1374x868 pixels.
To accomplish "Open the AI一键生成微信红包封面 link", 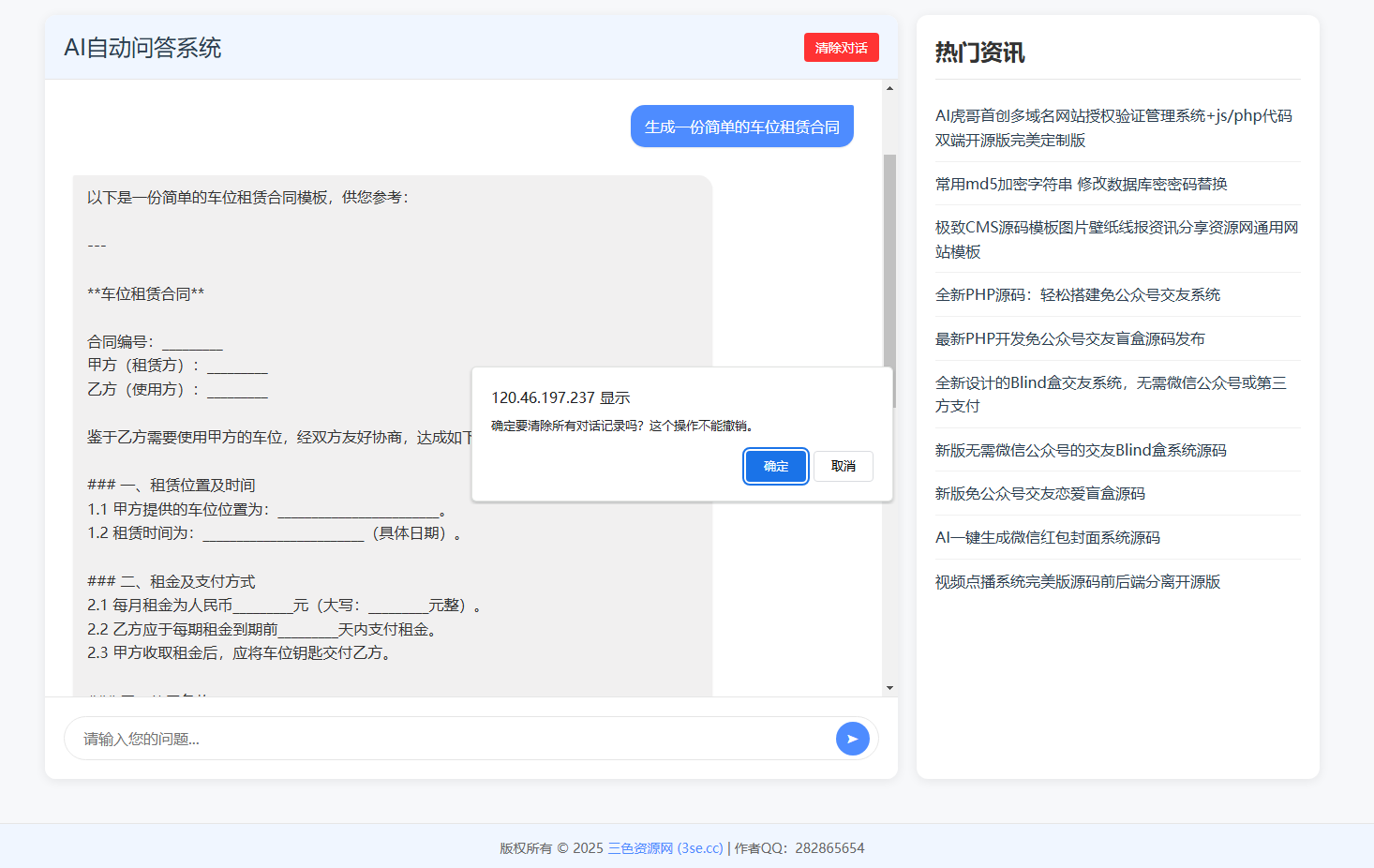I will pos(1046,537).
